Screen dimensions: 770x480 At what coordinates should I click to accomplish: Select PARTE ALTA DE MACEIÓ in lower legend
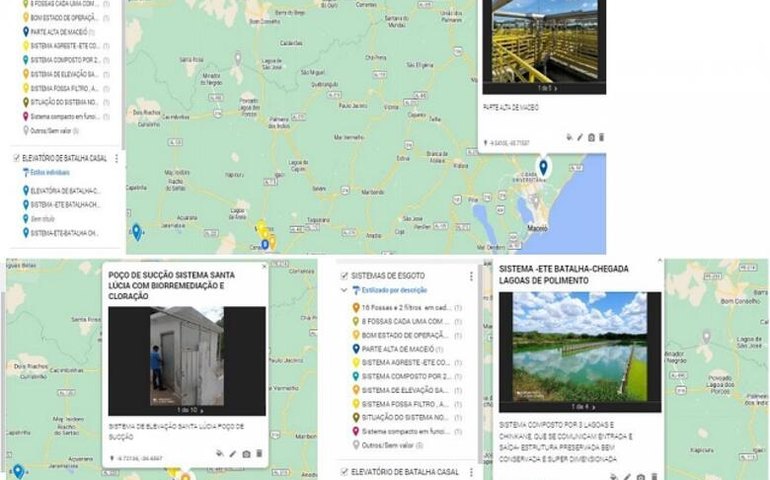point(398,349)
